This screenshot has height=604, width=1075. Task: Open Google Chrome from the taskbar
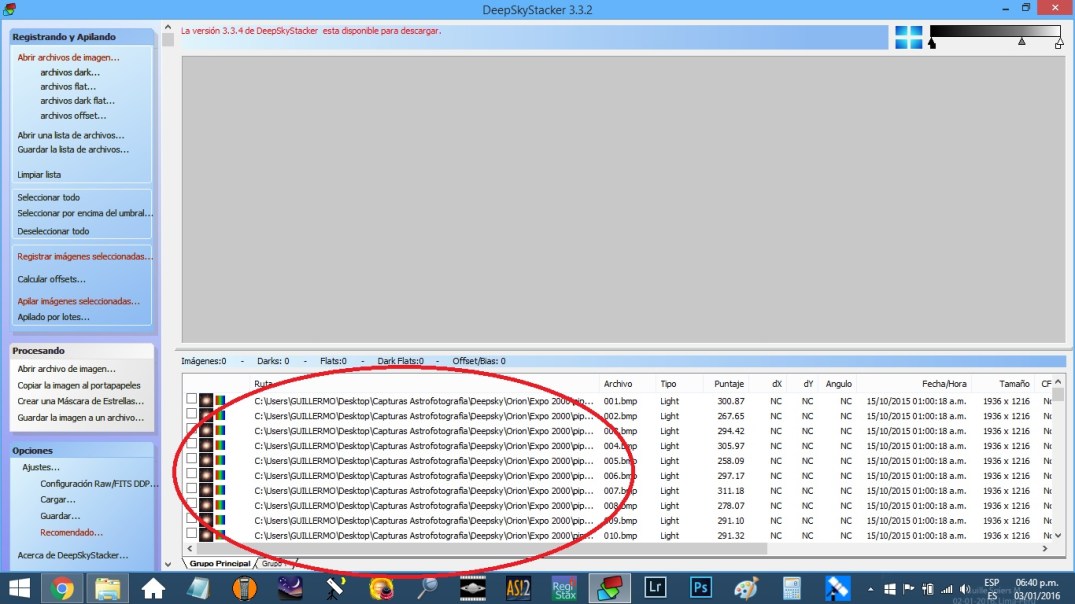point(62,587)
